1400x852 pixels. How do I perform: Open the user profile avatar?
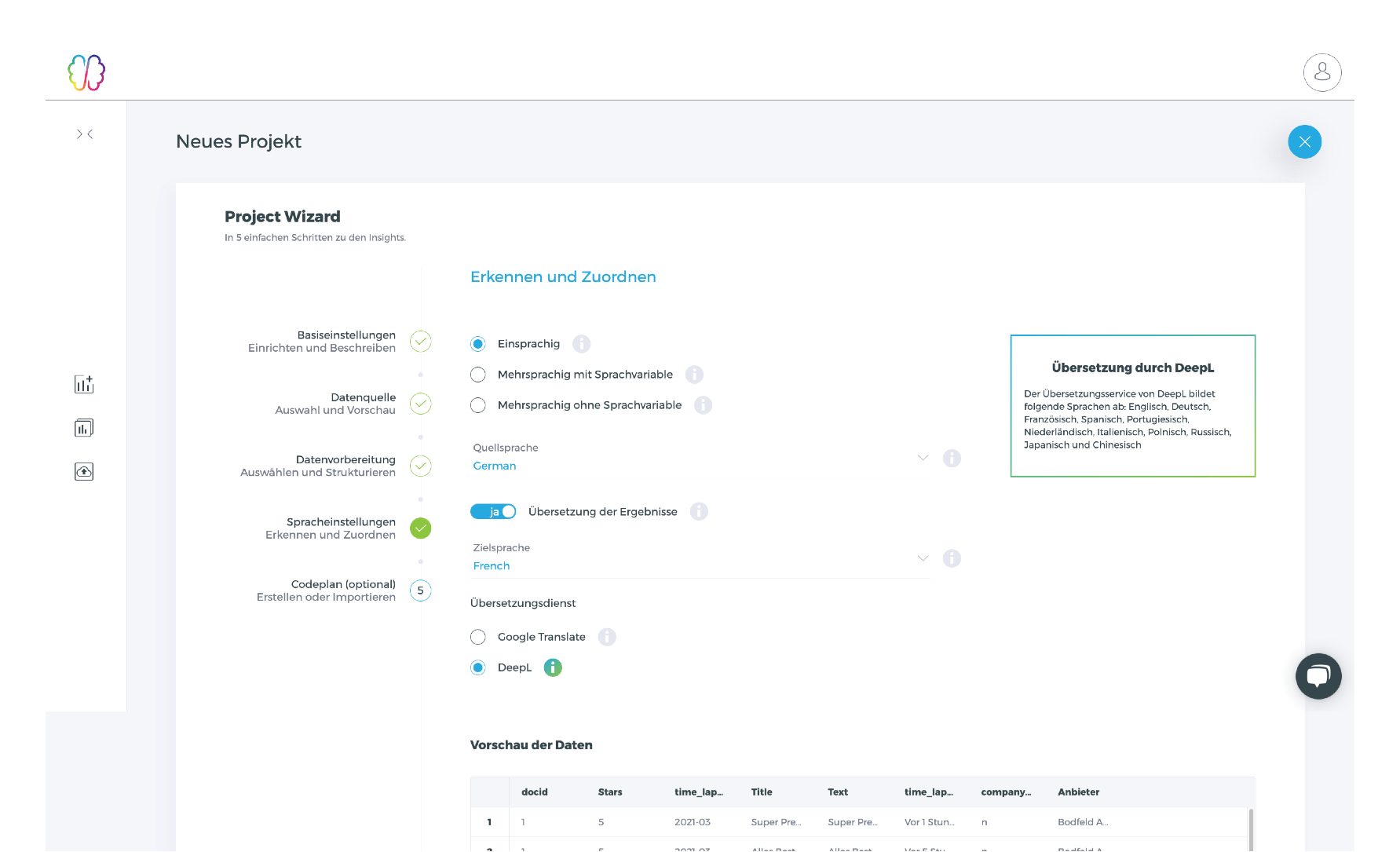point(1322,72)
